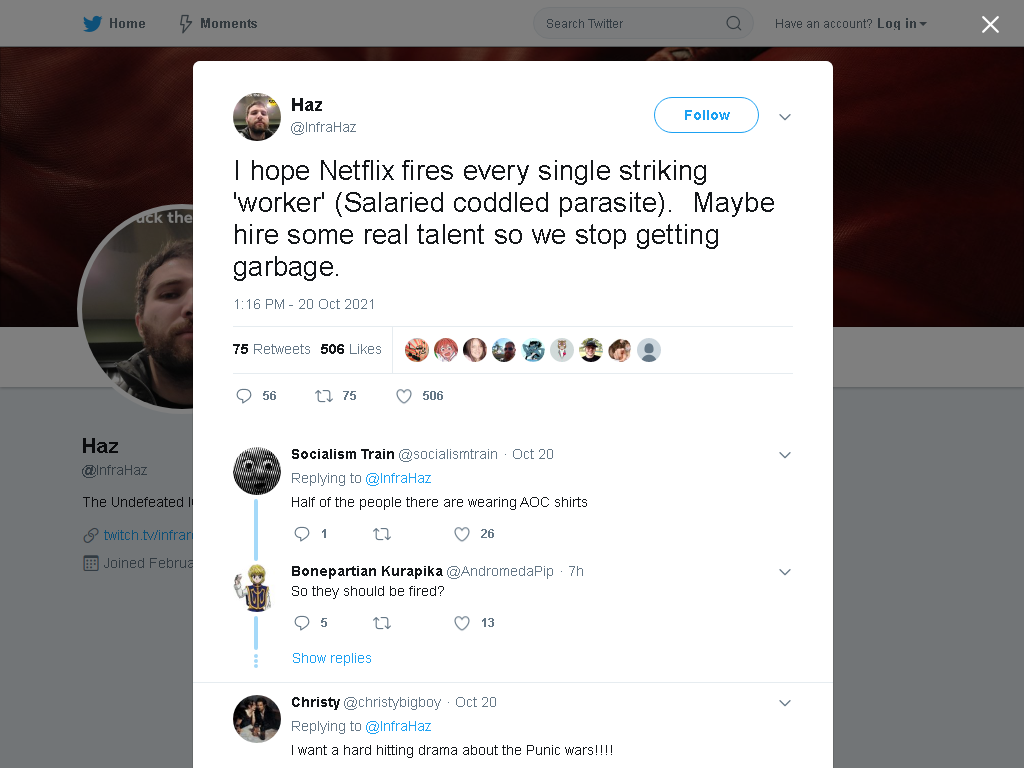Screen dimensions: 1024x768
Task: Open the Log in dropdown
Action: [902, 24]
